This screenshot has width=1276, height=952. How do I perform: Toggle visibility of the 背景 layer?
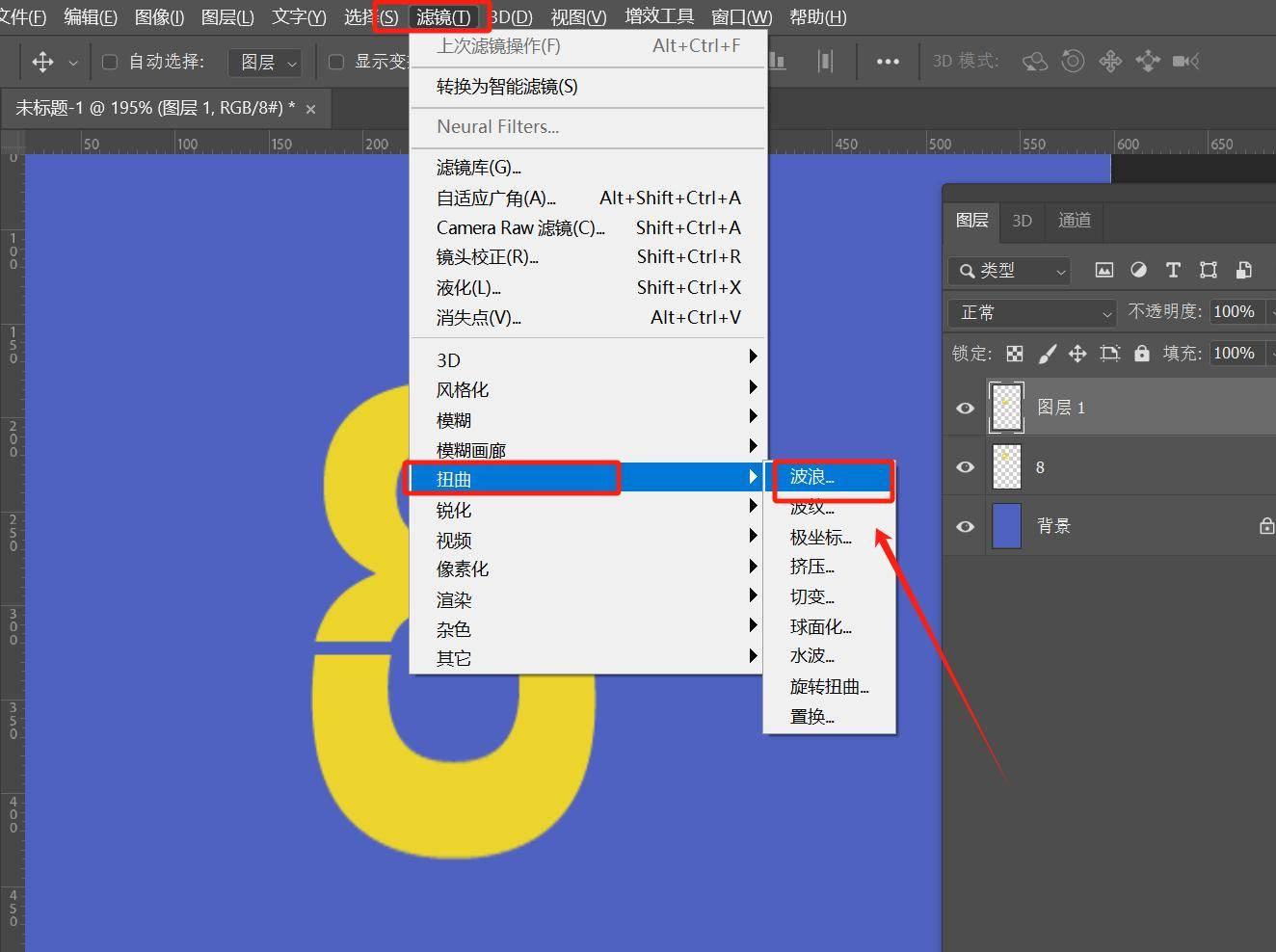point(965,526)
